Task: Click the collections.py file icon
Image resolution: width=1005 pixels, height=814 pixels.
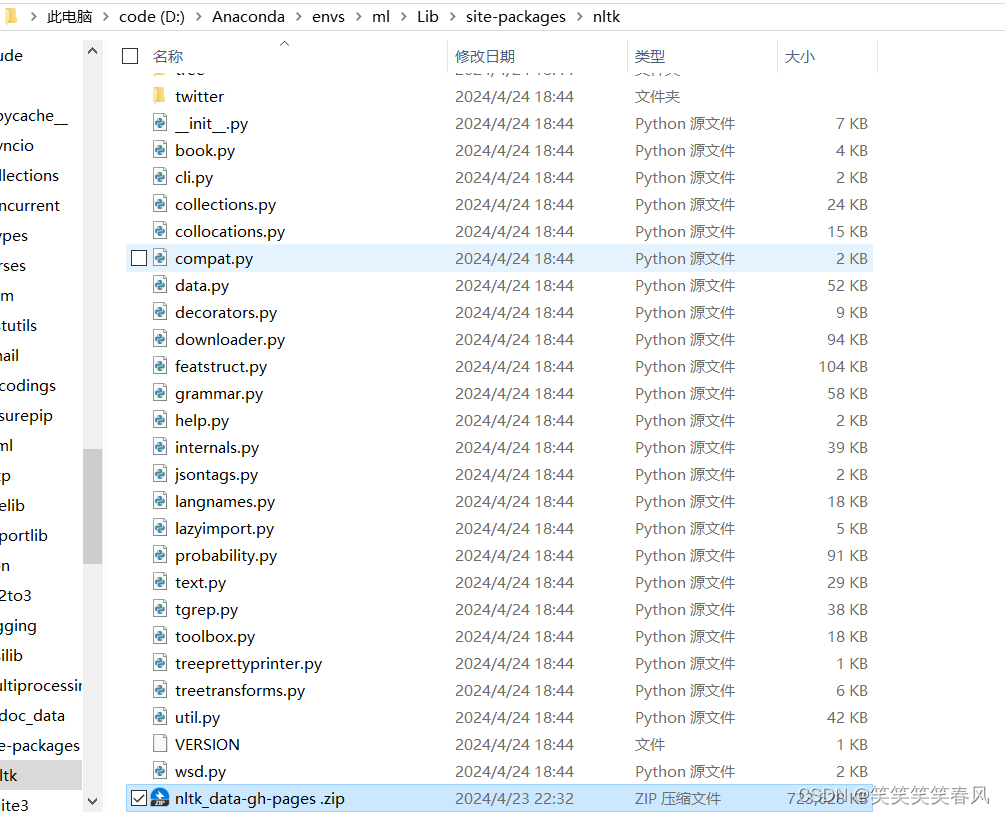Action: click(160, 203)
